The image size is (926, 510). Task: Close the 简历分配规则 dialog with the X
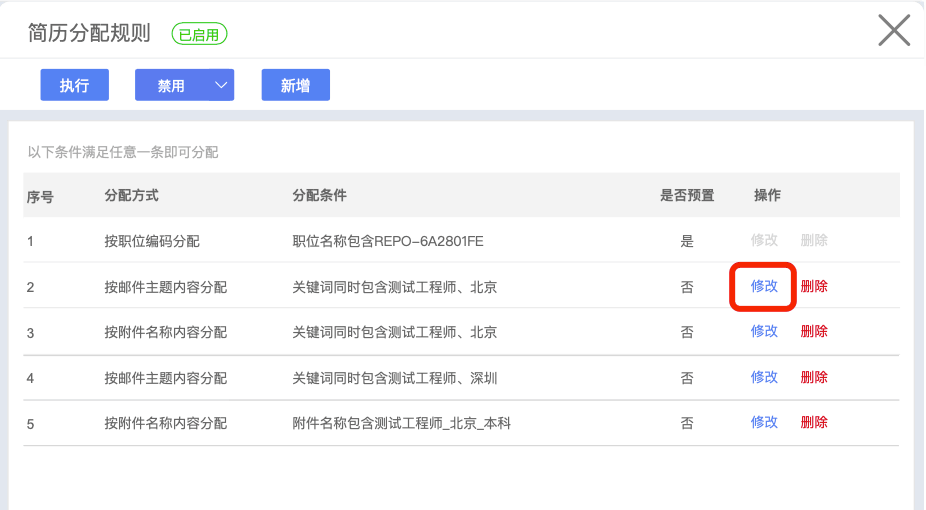click(893, 30)
